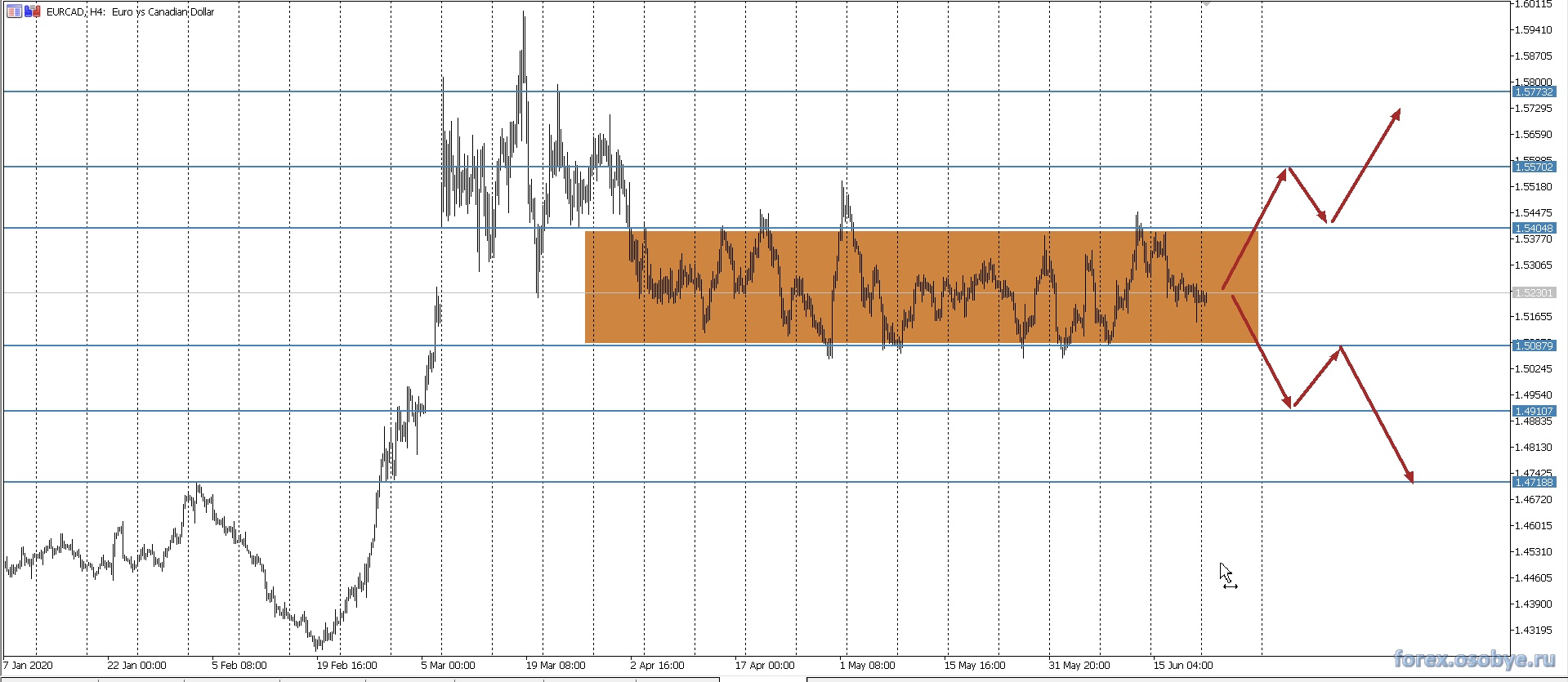Select the 1.47188 horizontal level label
The height and width of the screenshot is (682, 1568).
click(x=1534, y=483)
